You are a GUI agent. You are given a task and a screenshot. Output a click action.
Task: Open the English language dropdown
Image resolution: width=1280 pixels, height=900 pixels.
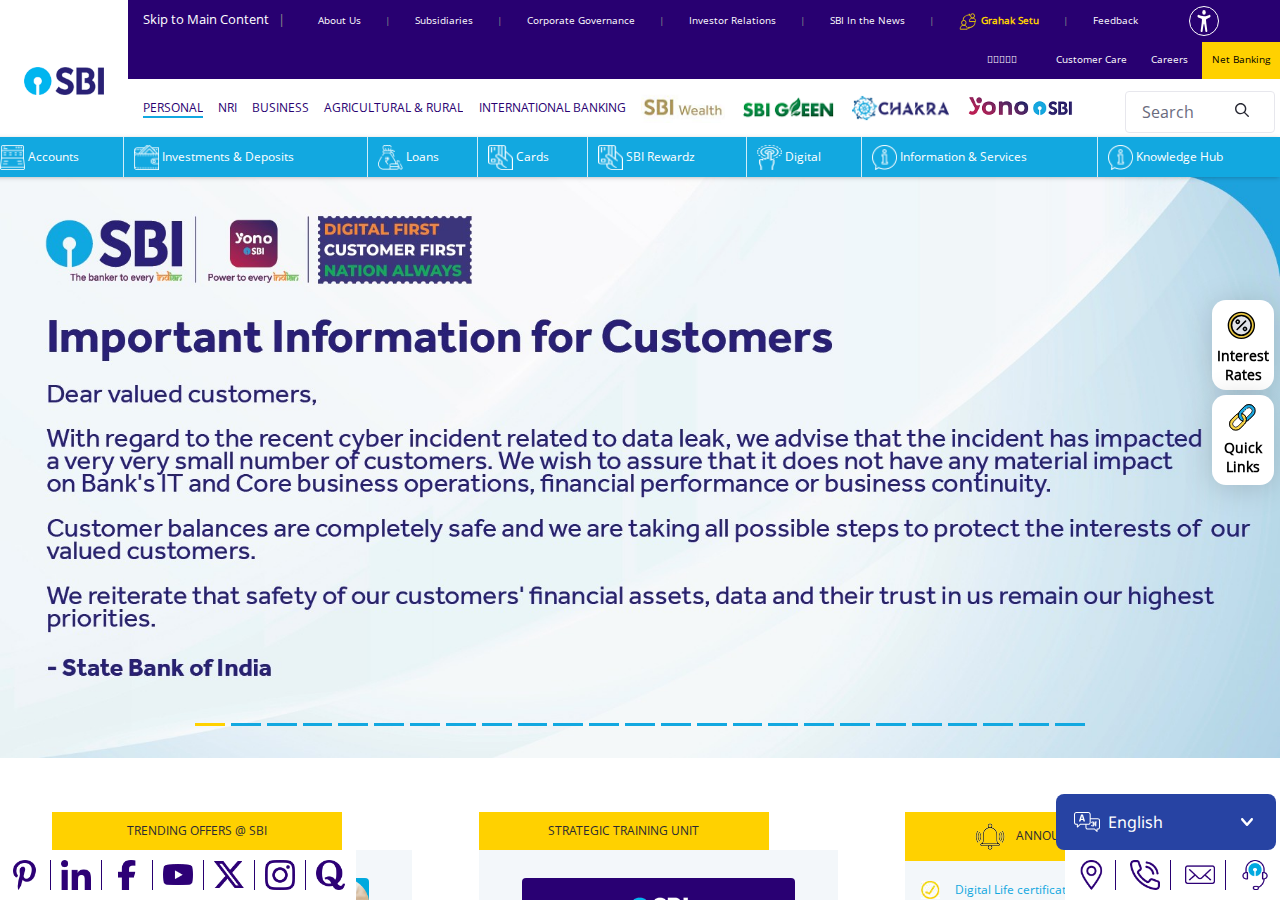(1166, 822)
